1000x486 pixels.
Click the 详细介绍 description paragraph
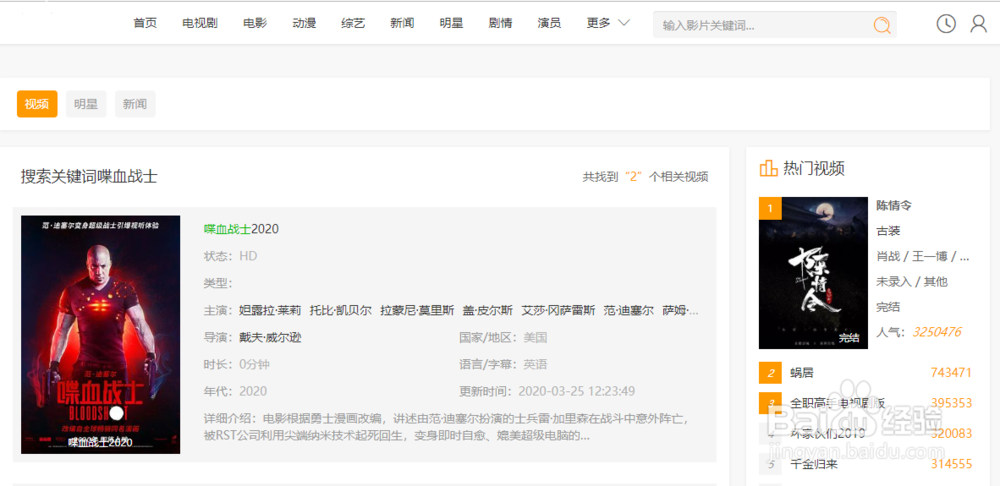pyautogui.click(x=448, y=428)
